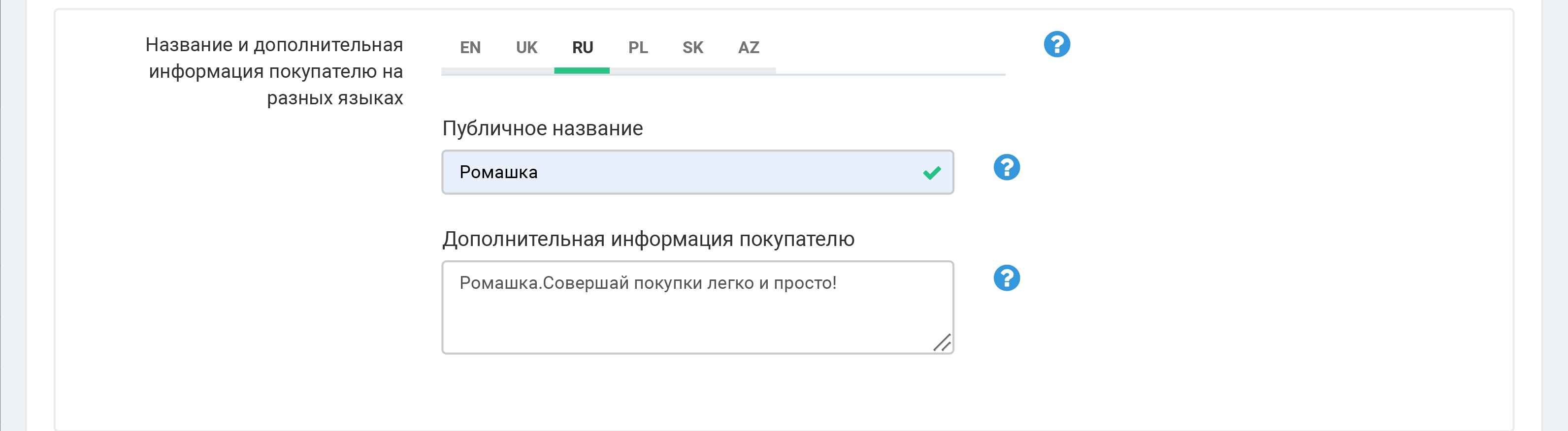Viewport: 1568px width, 431px height.
Task: Open the SK language tab
Action: coord(693,47)
